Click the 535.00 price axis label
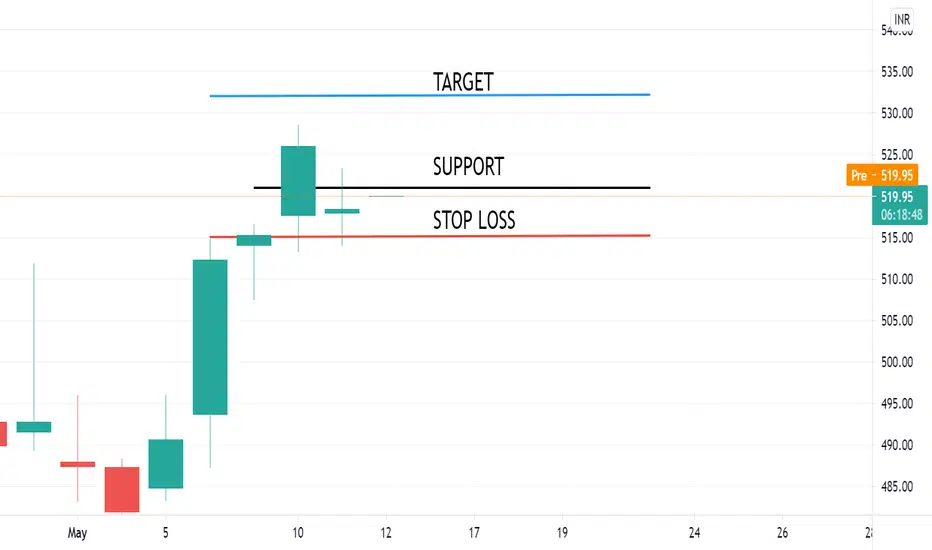This screenshot has width=932, height=550. point(897,72)
